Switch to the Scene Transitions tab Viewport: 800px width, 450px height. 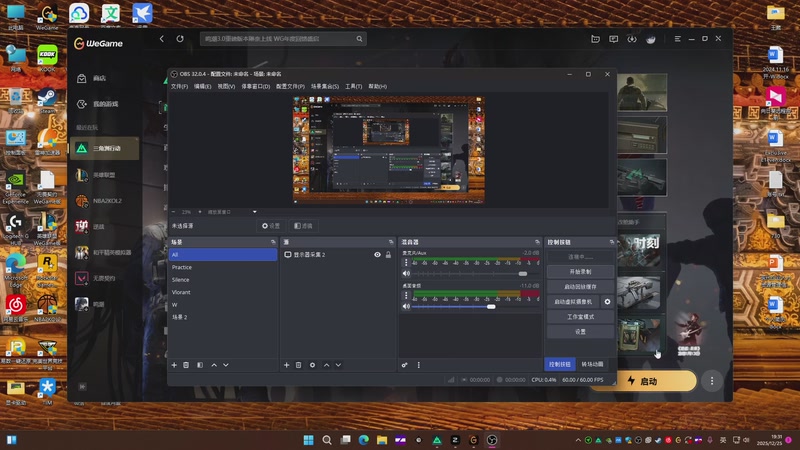592,364
